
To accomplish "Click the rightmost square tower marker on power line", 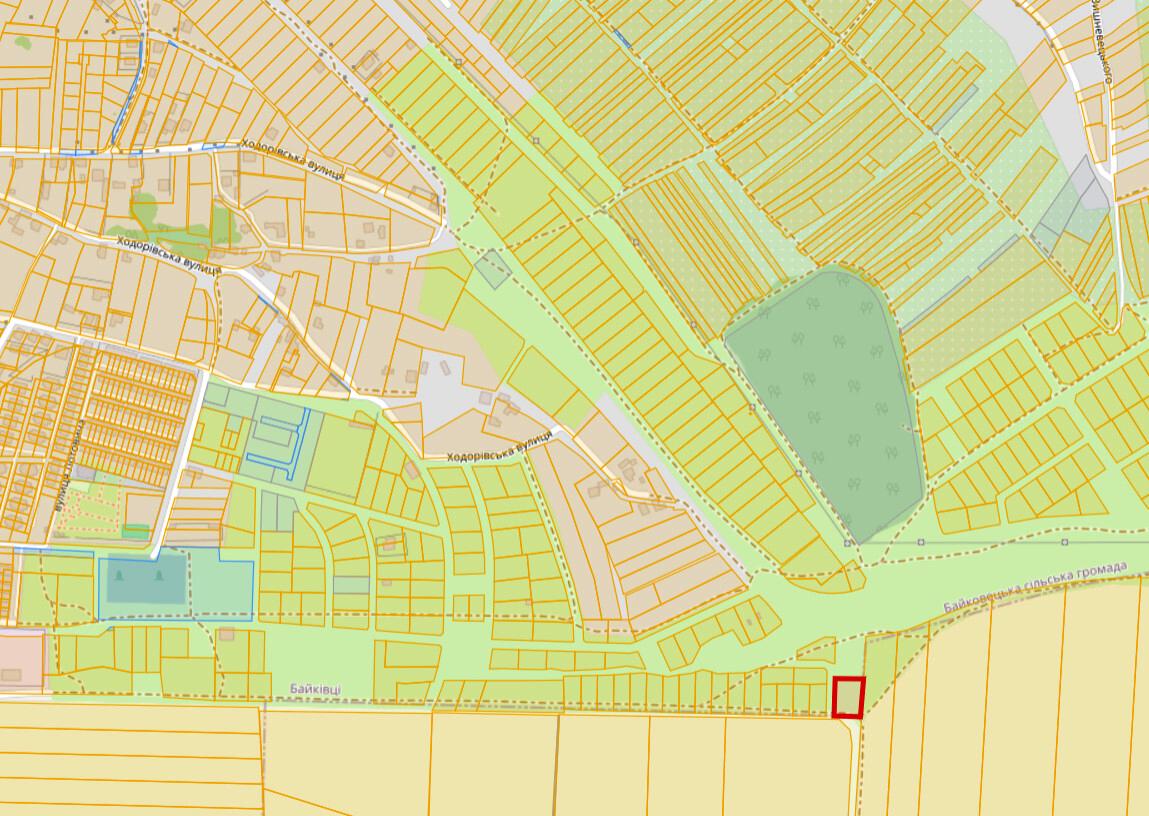I will tap(1064, 542).
